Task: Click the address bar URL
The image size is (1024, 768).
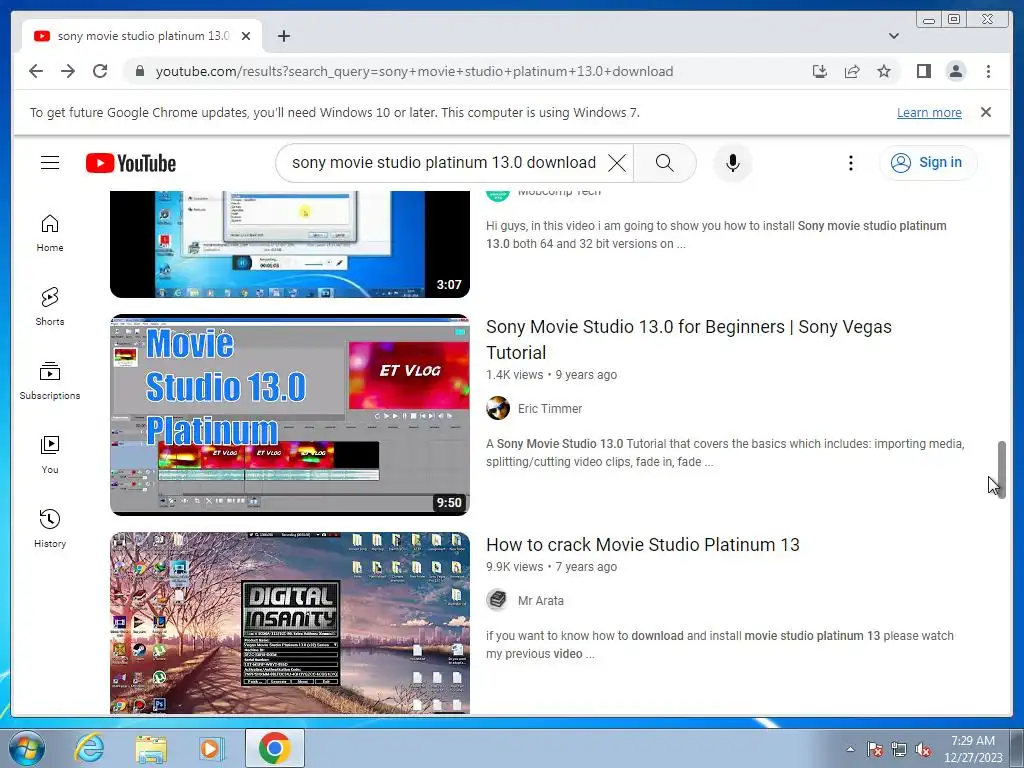Action: [x=414, y=71]
